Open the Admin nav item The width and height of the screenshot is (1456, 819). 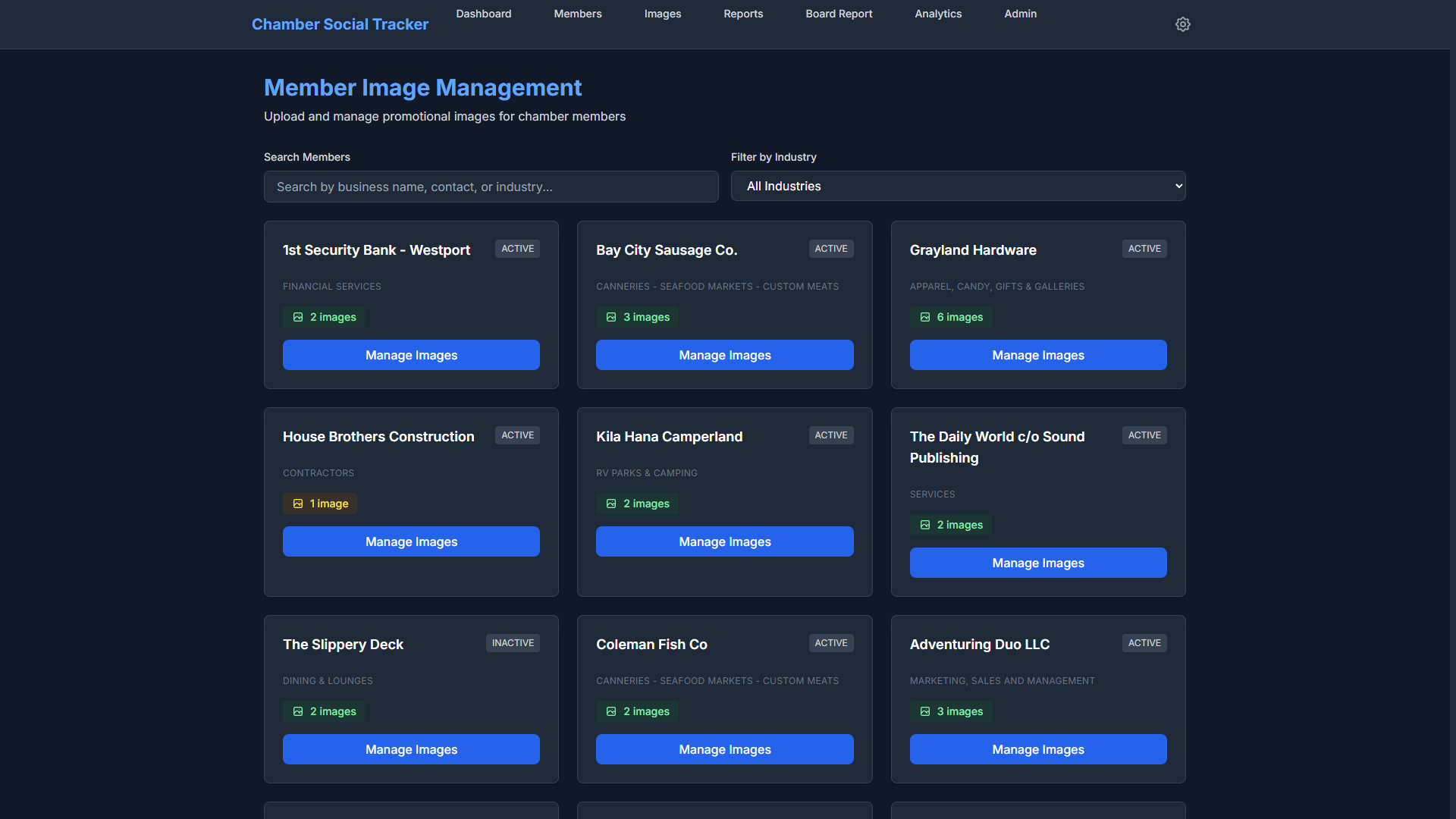point(1020,14)
